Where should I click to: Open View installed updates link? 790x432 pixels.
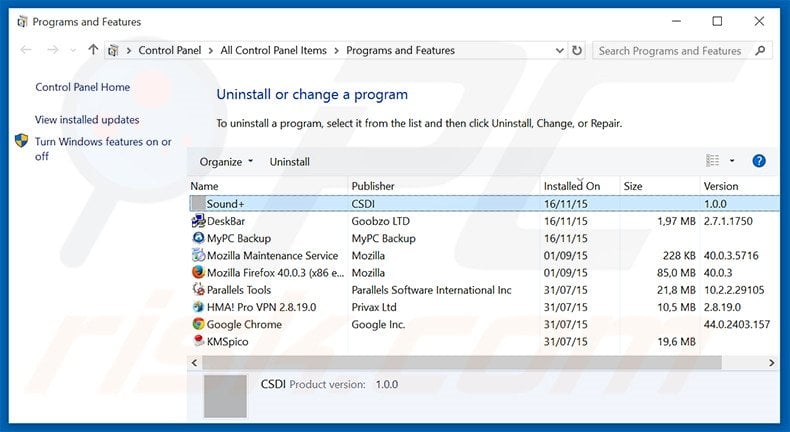pos(87,120)
